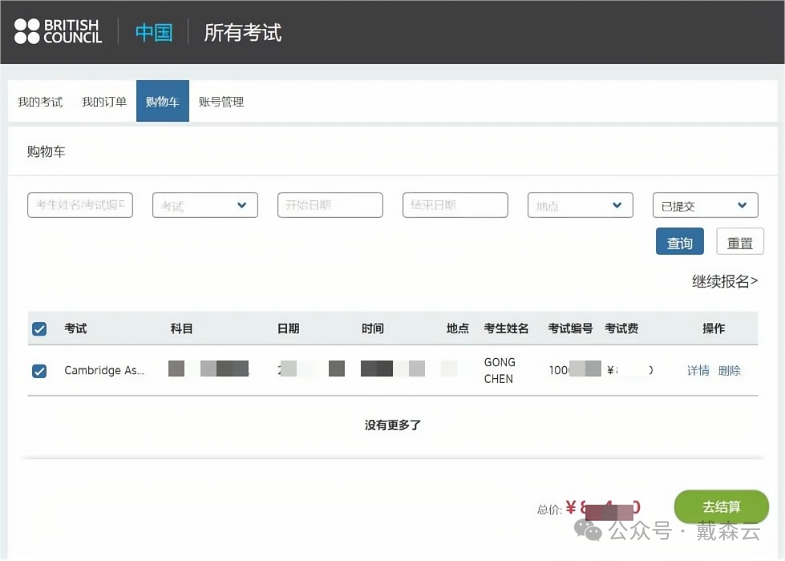The image size is (785, 561).
Task: Click the British Council logo
Action: 58,32
